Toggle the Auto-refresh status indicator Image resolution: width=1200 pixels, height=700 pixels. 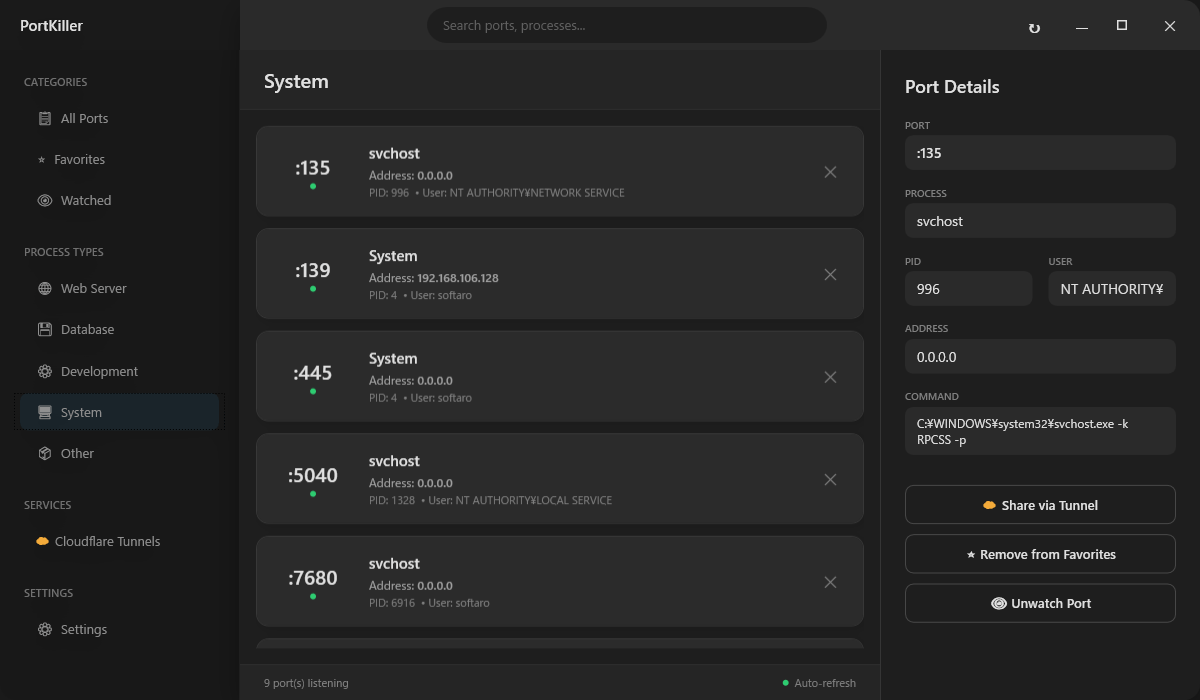tap(819, 683)
